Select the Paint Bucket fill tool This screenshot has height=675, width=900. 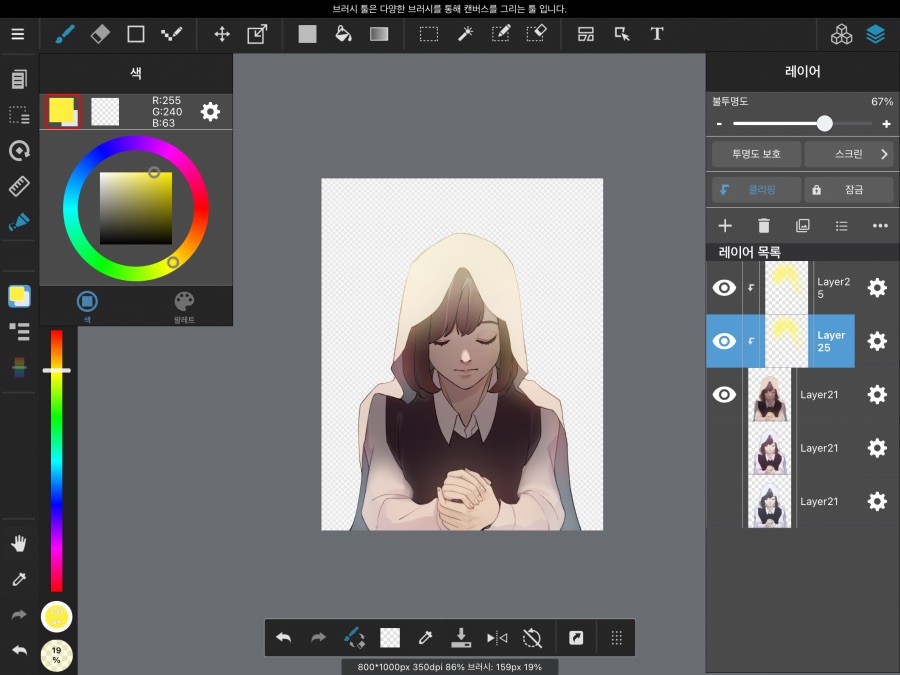coord(344,33)
